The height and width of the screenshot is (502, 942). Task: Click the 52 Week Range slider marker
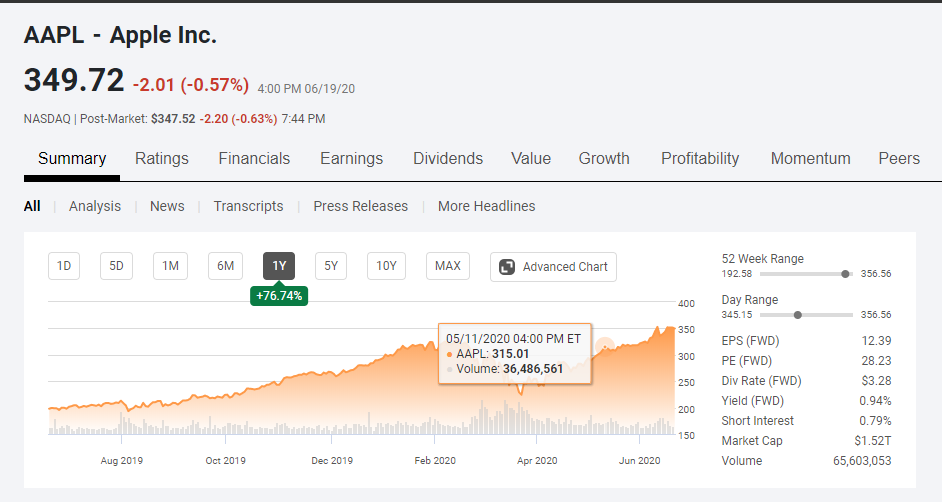(845, 274)
